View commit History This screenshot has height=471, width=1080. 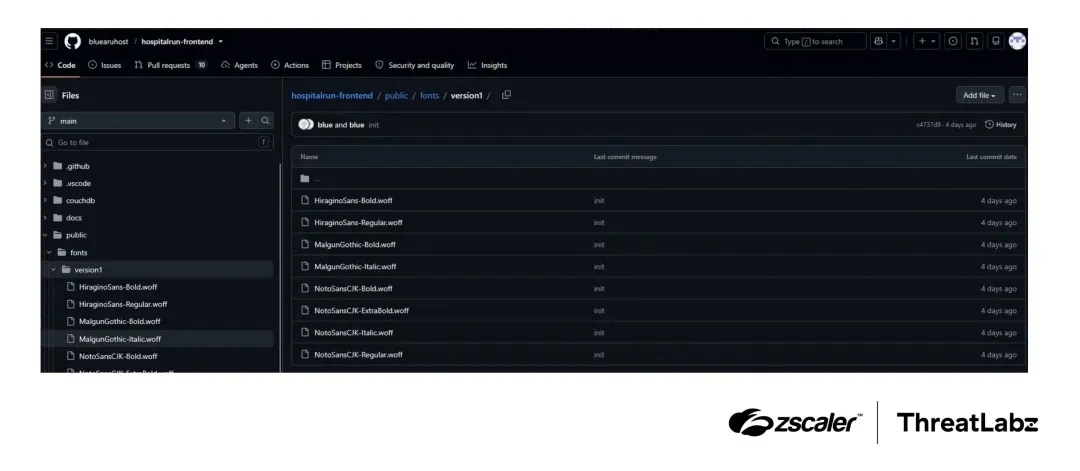click(1001, 125)
